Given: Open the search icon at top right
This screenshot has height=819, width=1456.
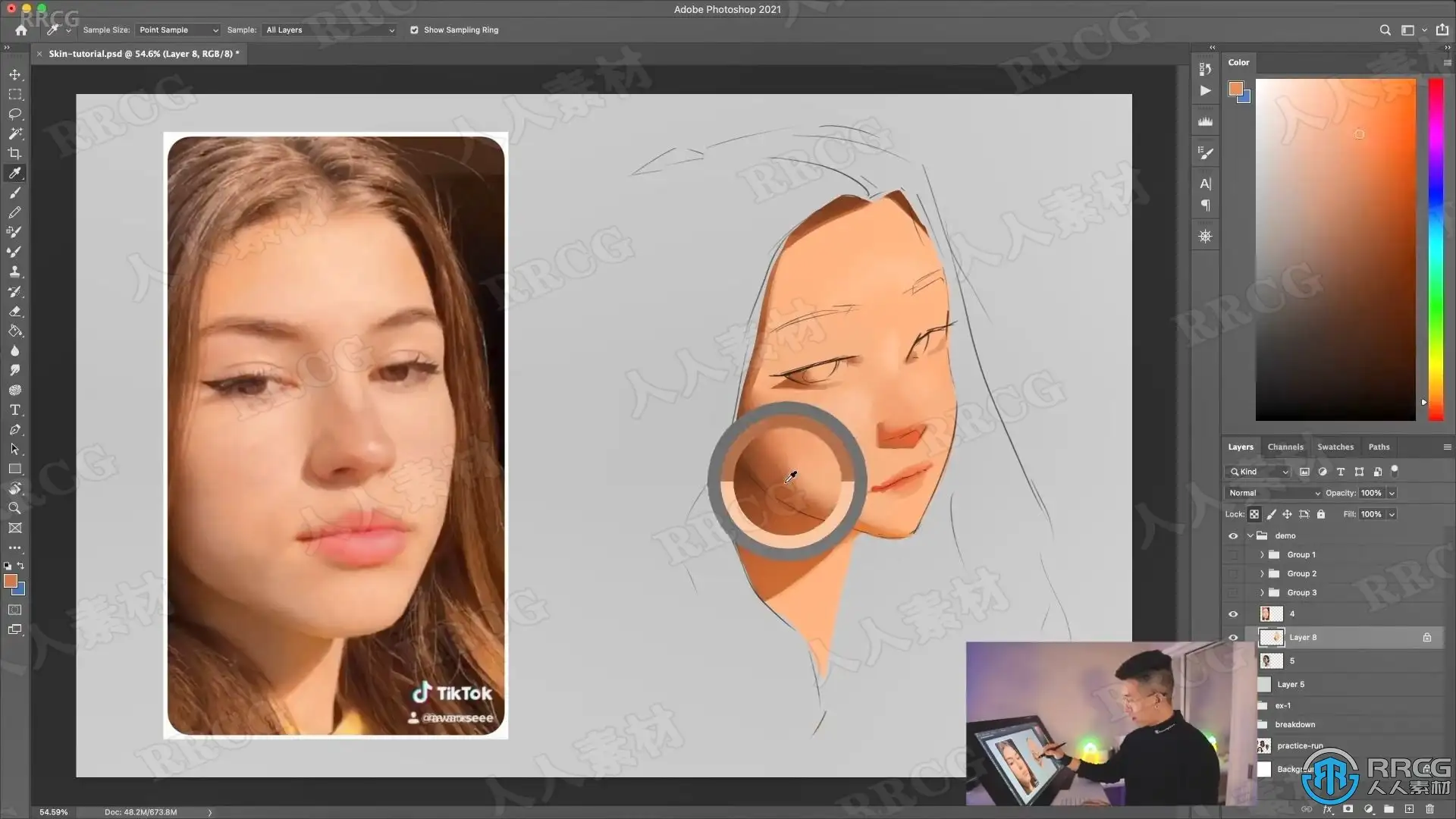Looking at the screenshot, I should 1385,30.
